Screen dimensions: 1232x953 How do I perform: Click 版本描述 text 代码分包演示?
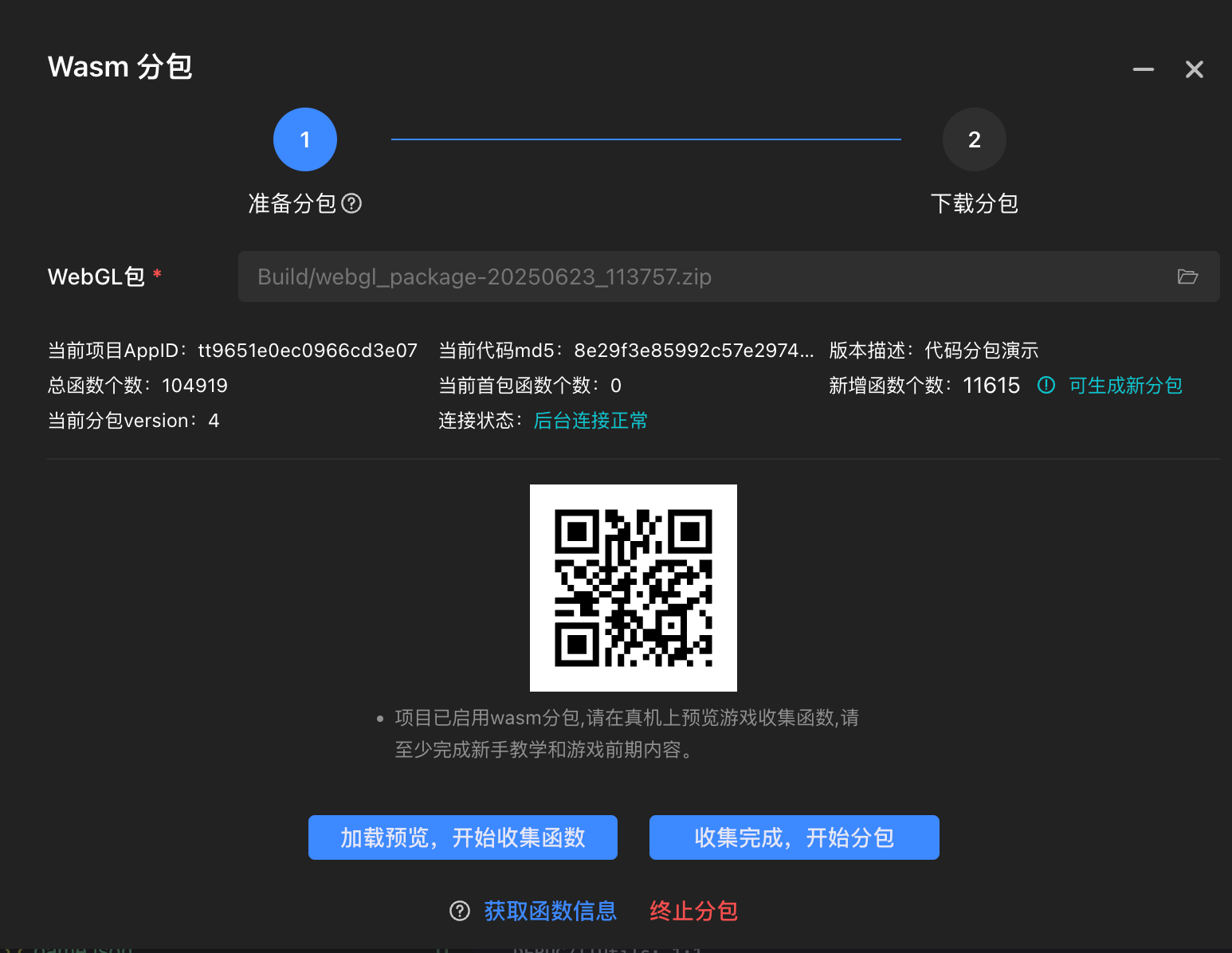point(981,351)
